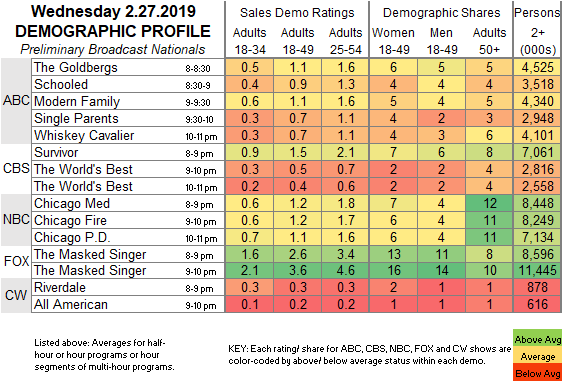562x381 pixels.
Task: Select the yellow Average legend swatch
Action: pyautogui.click(x=537, y=357)
